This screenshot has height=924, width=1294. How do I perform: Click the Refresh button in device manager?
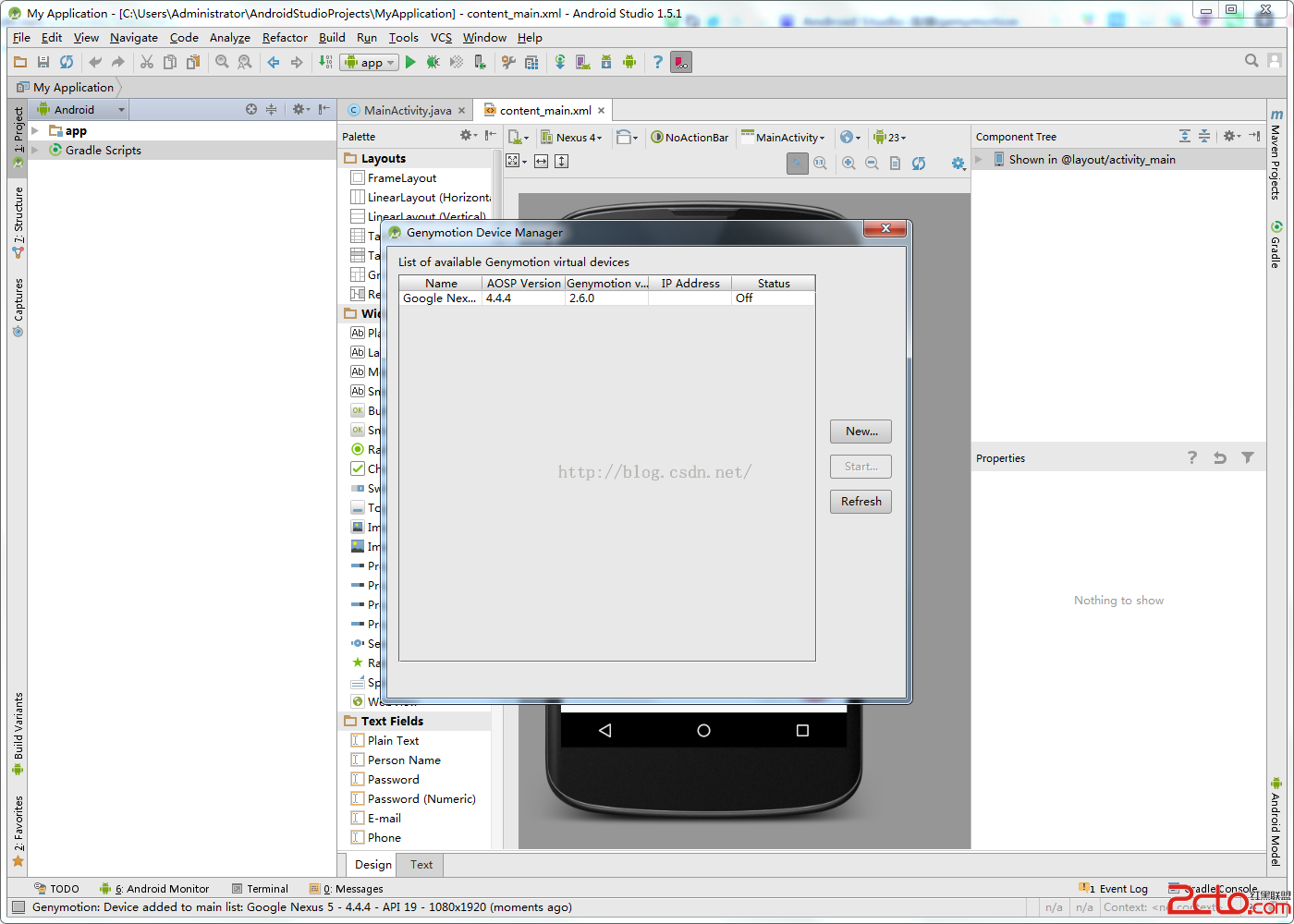click(861, 502)
